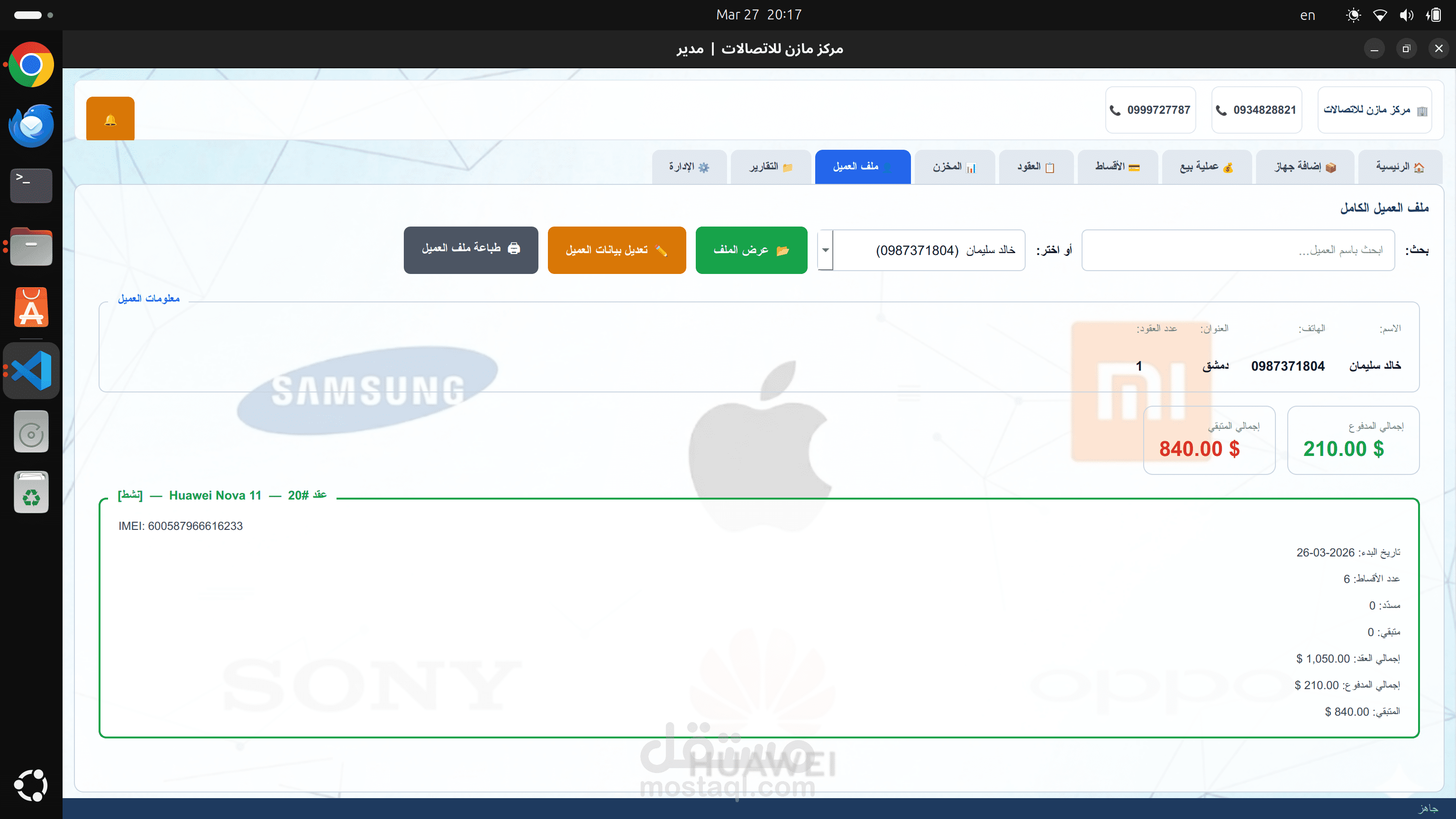
Task: Select the المخزن tab
Action: 954,167
